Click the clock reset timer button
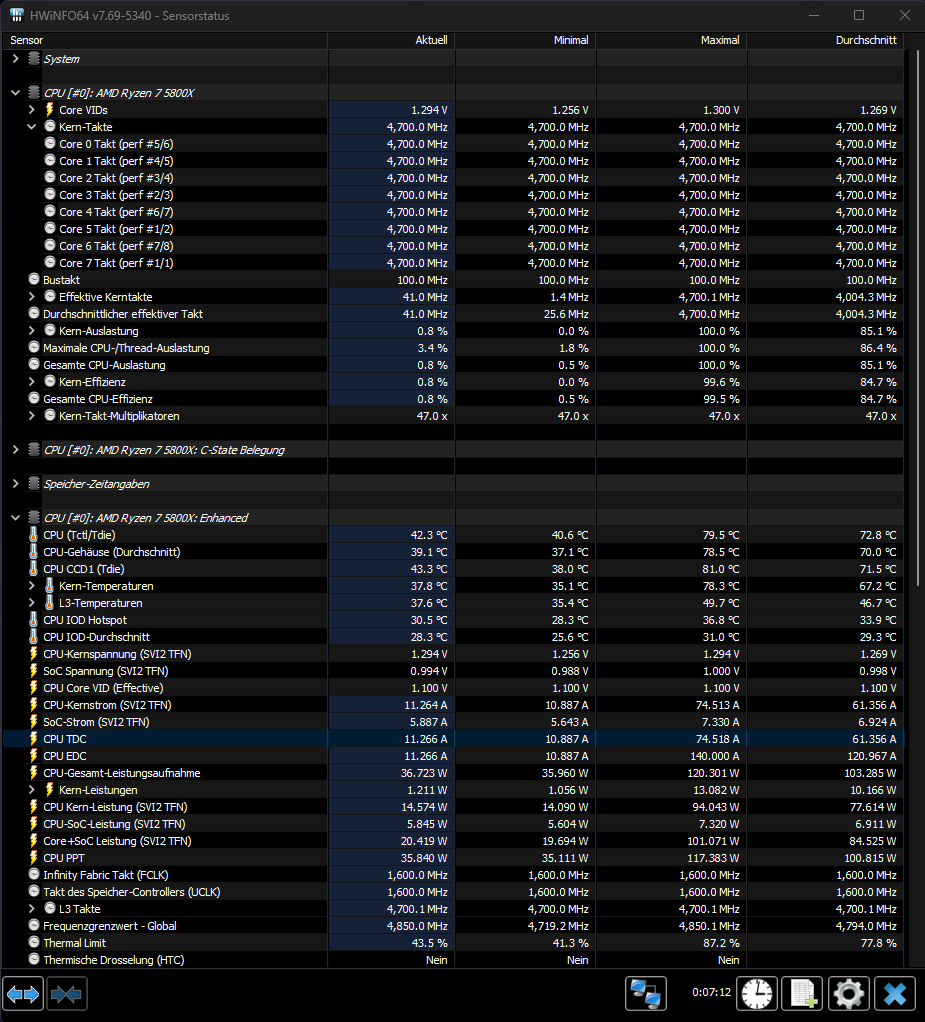 tap(757, 994)
